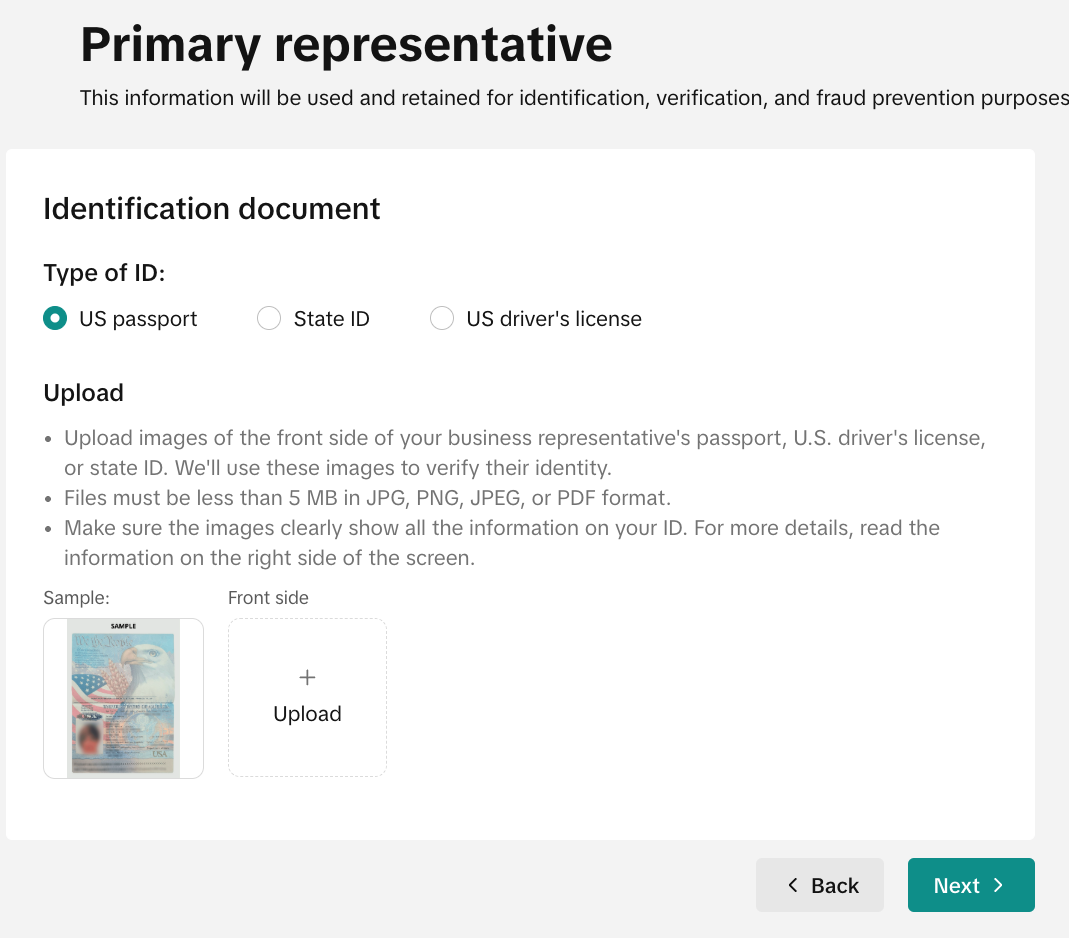Open the sample passport image thumbnail
Viewport: 1069px width, 938px height.
click(123, 698)
